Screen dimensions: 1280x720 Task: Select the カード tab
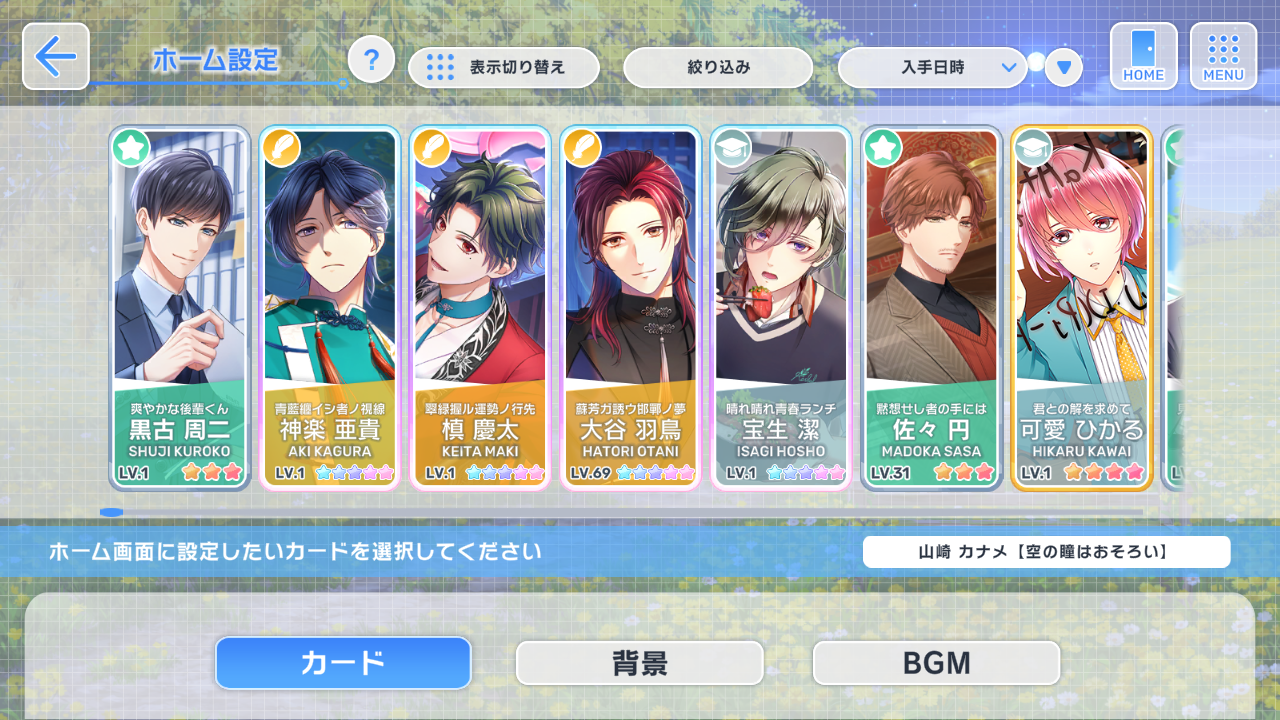pyautogui.click(x=343, y=663)
